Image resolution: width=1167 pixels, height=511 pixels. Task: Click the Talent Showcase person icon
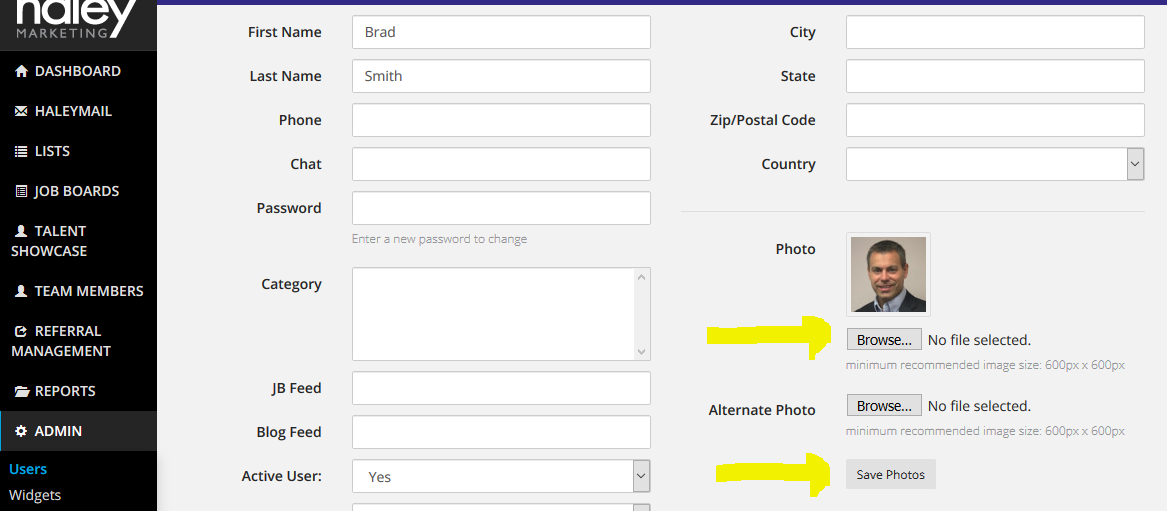(x=21, y=231)
